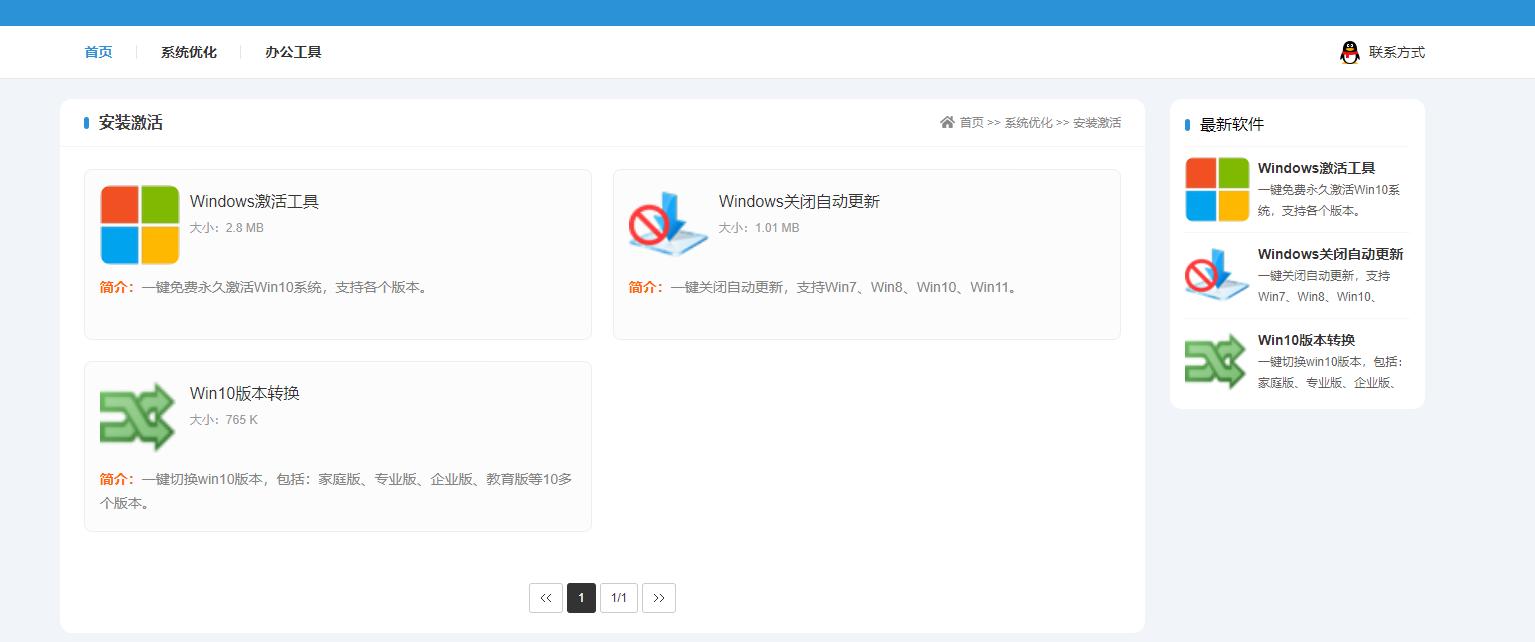Screen dimensions: 1535x642
Task: Click the 1/1 page indicator
Action: pos(619,597)
